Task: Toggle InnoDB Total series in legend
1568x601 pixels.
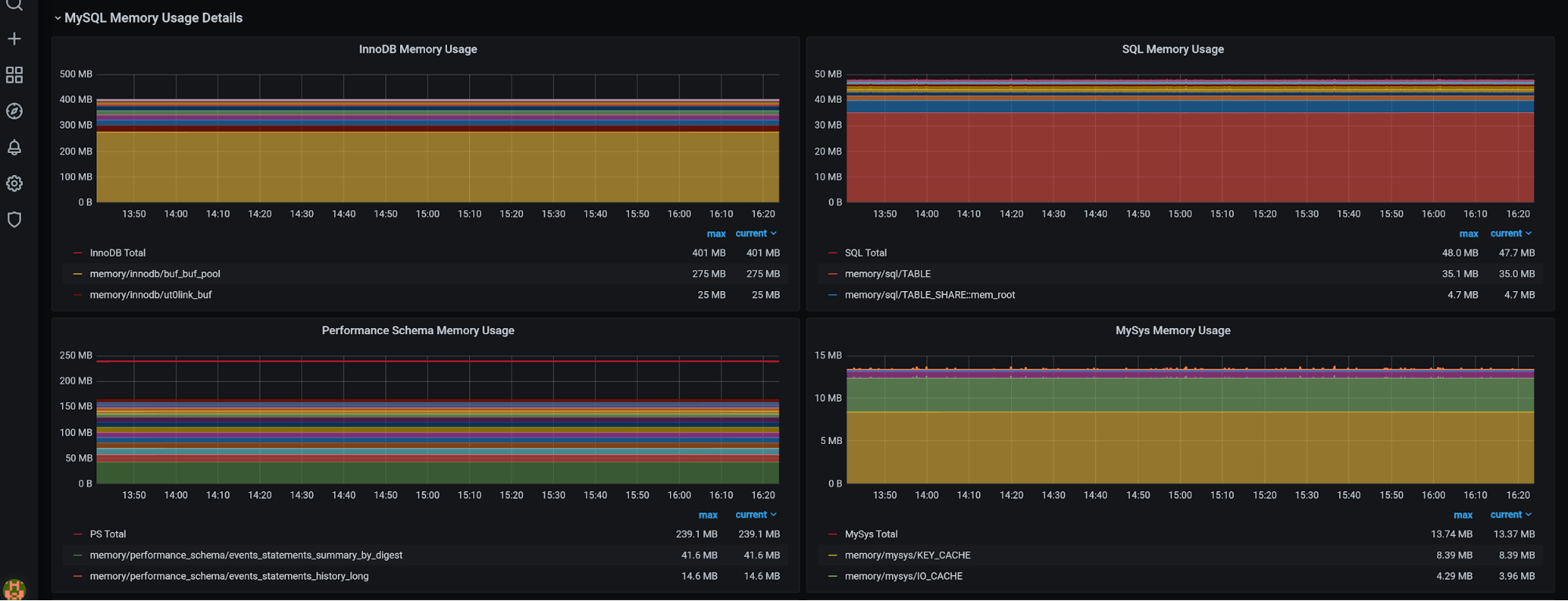Action: click(x=118, y=253)
